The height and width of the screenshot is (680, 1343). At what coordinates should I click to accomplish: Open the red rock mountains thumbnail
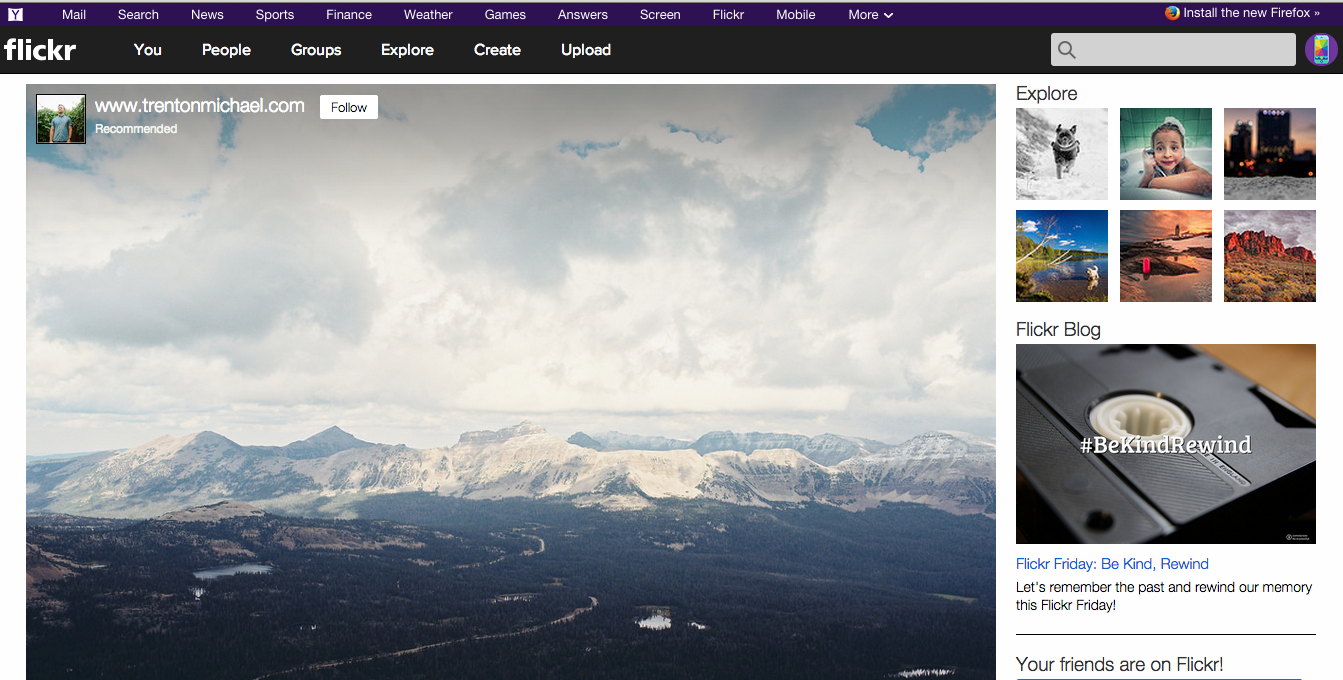coord(1270,256)
